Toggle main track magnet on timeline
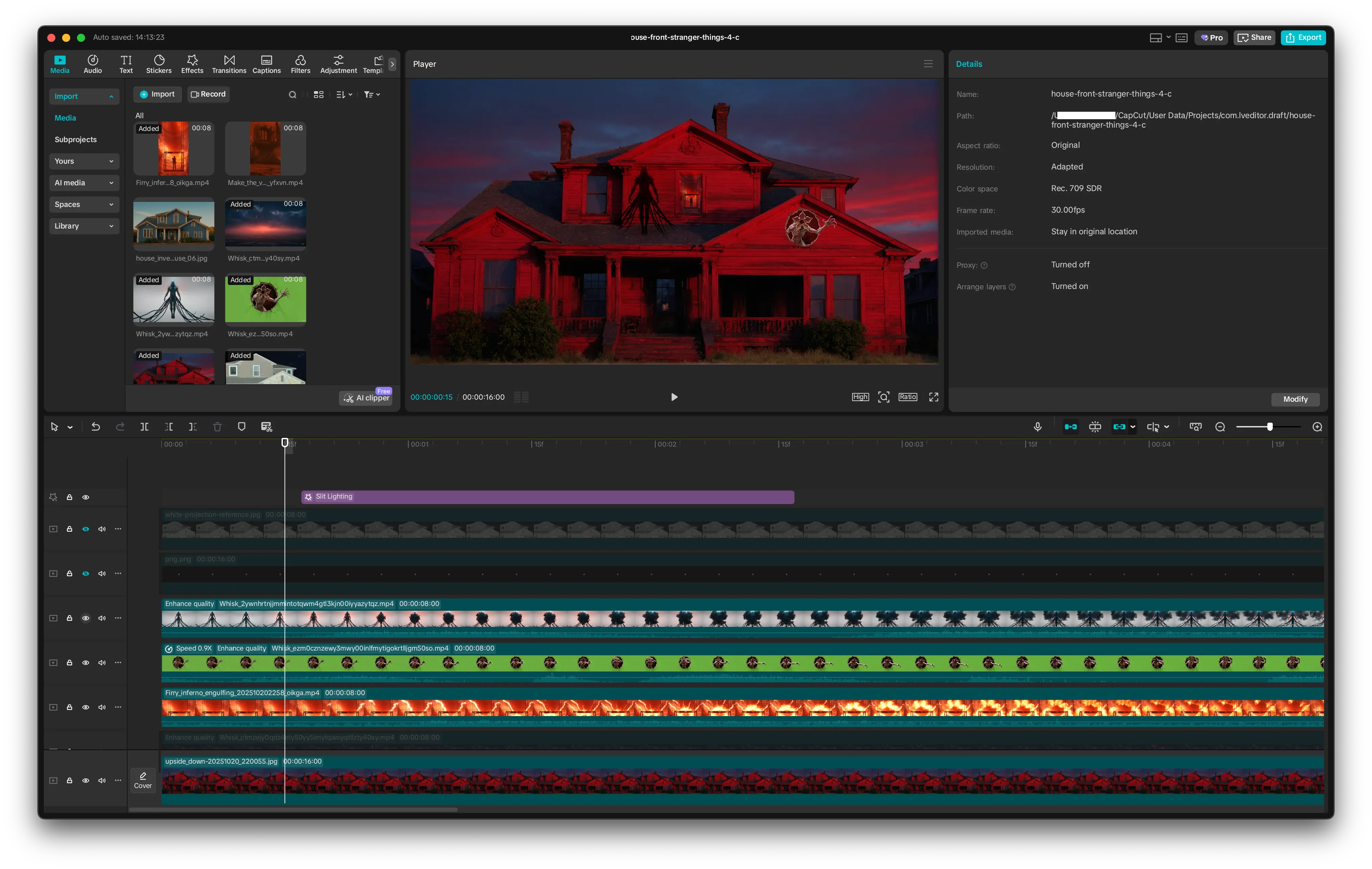The width and height of the screenshot is (1372, 869). [1071, 427]
